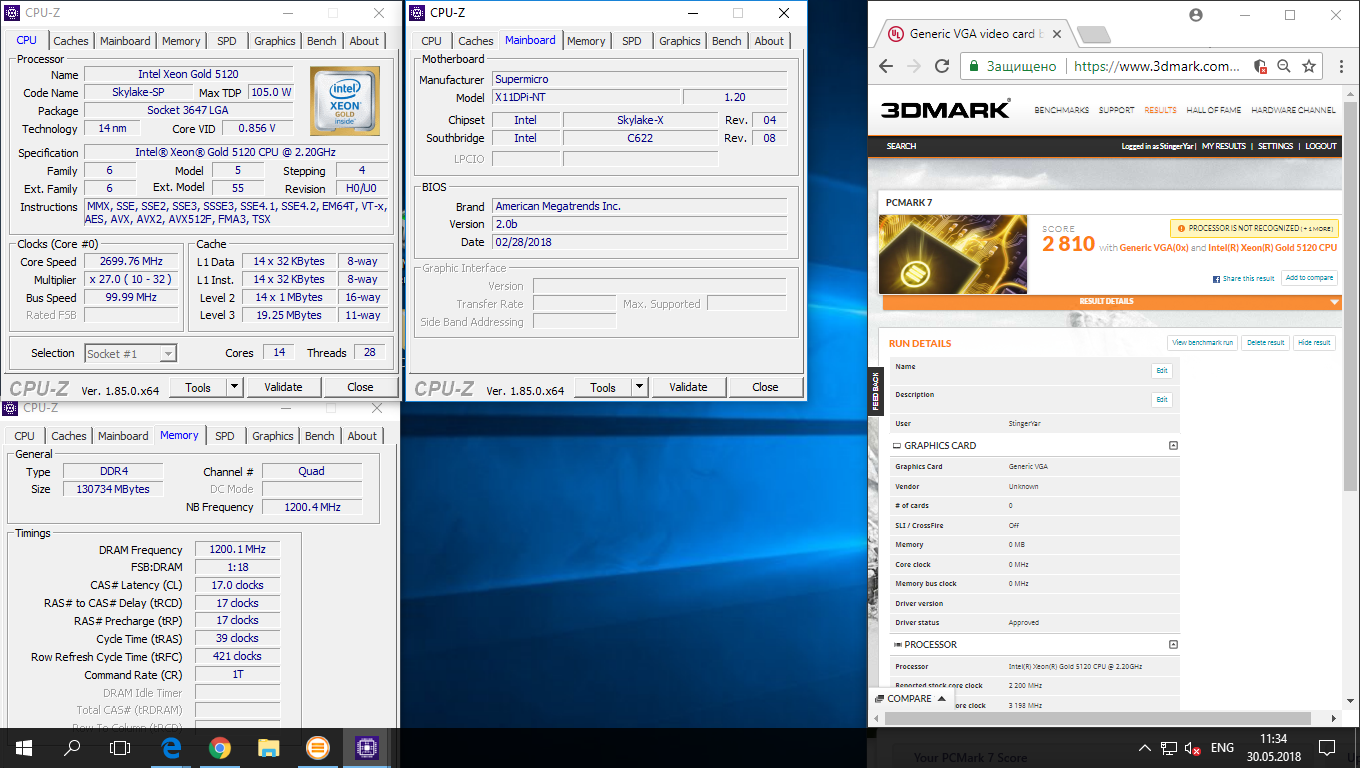Click View benchmark run button
Screen dimensions: 1360x768
click(x=1202, y=343)
